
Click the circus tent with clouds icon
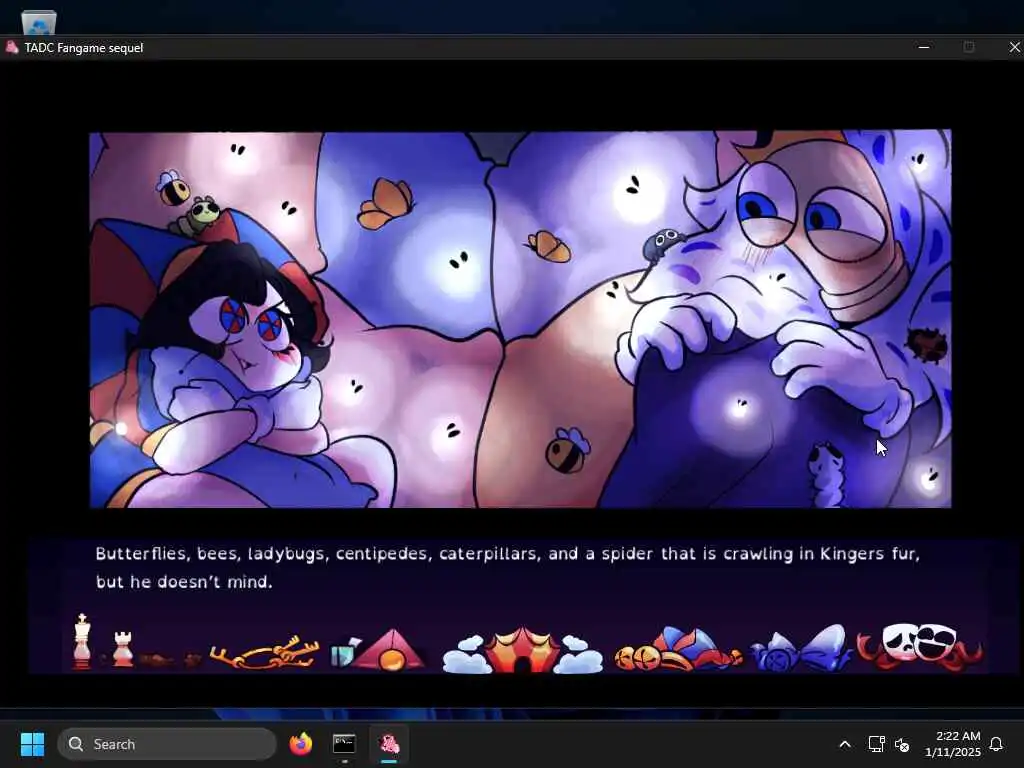pyautogui.click(x=522, y=650)
